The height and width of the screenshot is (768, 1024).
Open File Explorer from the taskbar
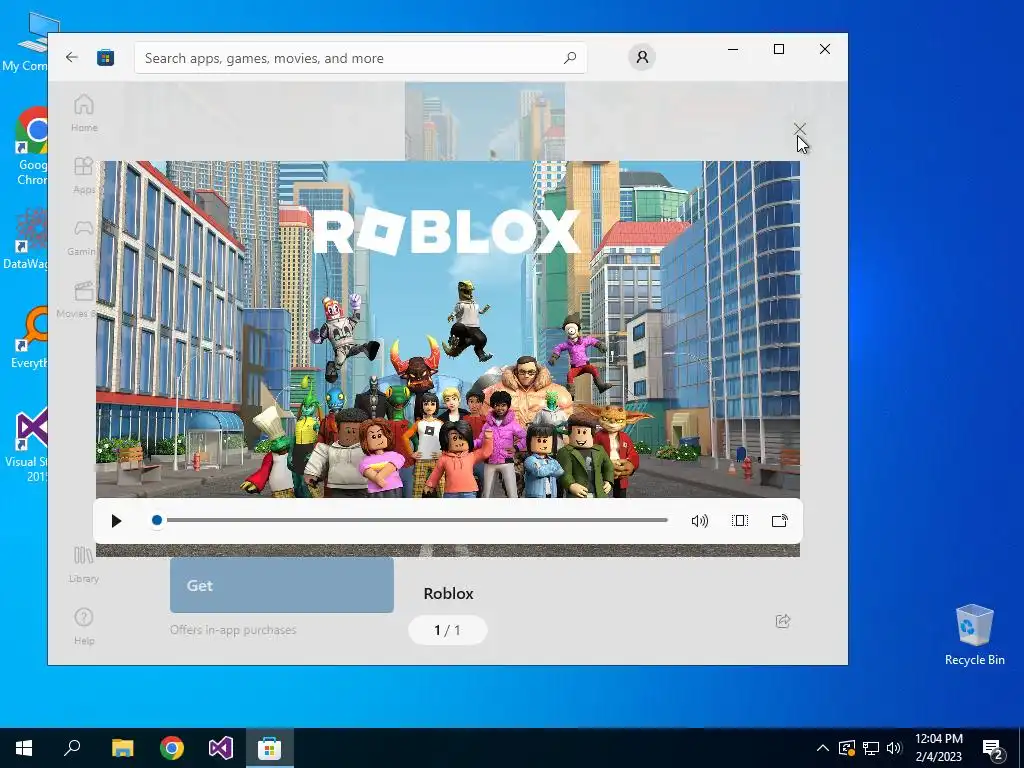122,748
